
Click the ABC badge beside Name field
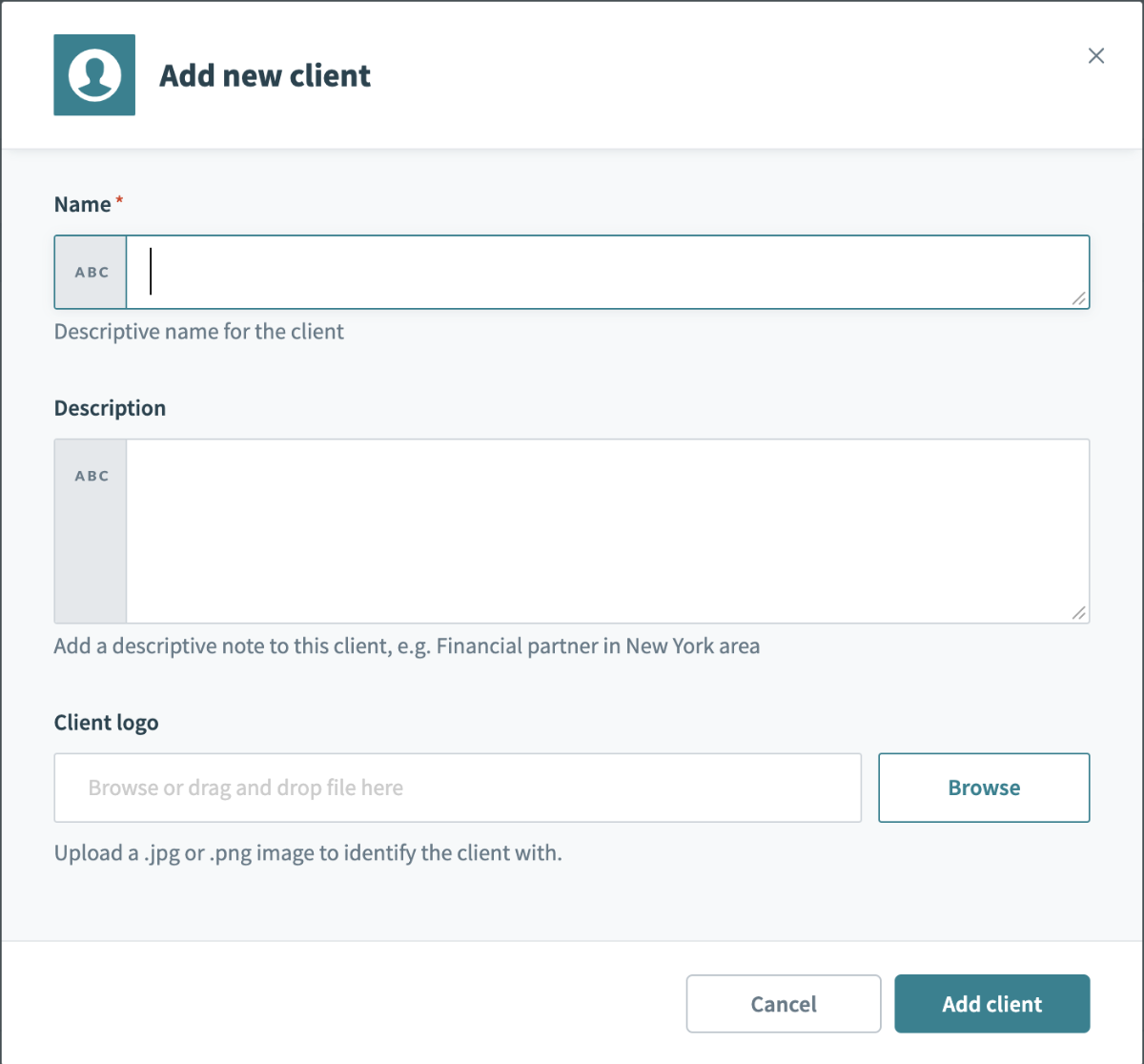pos(92,273)
